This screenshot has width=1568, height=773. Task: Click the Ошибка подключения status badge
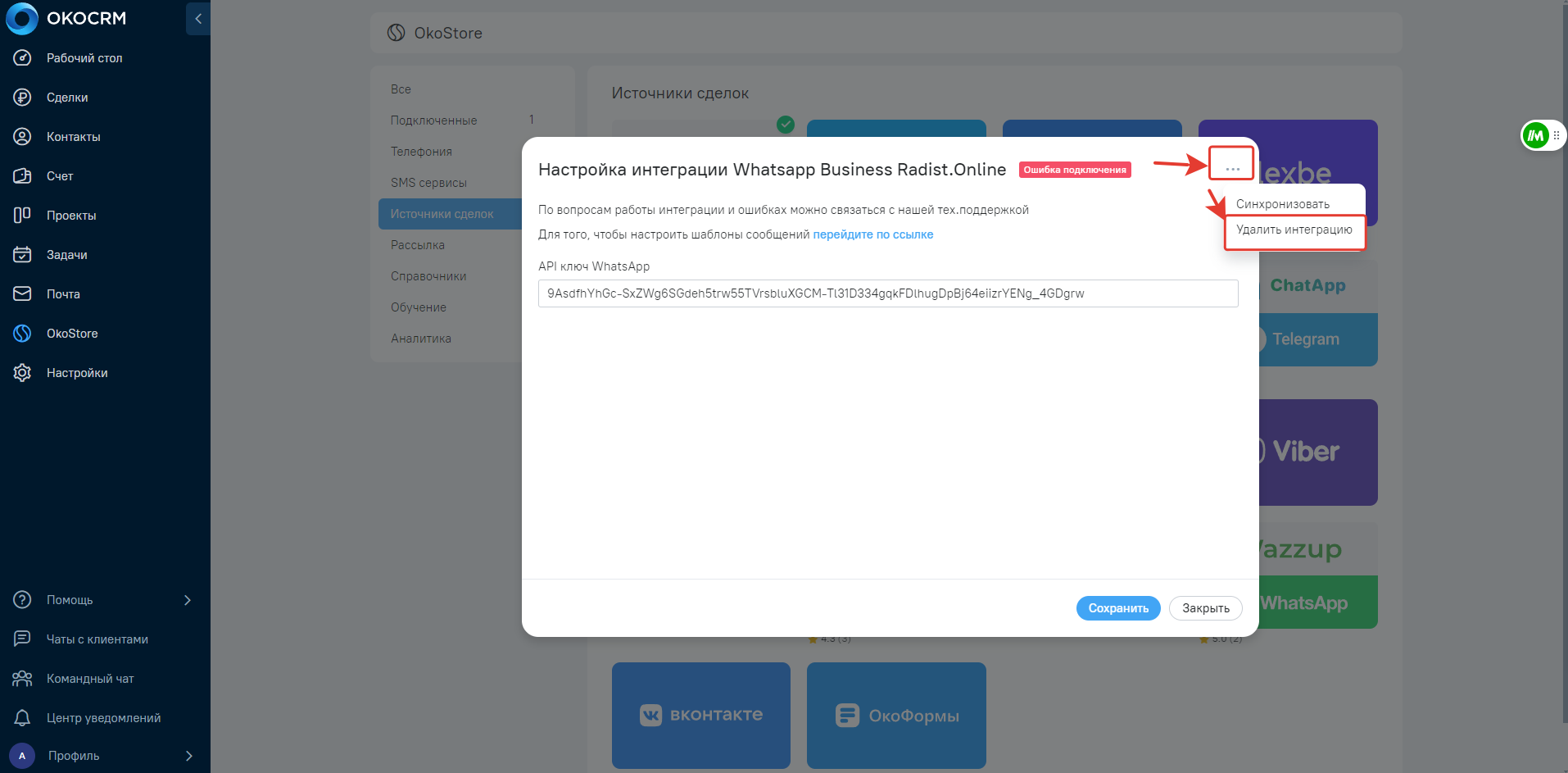[1075, 170]
